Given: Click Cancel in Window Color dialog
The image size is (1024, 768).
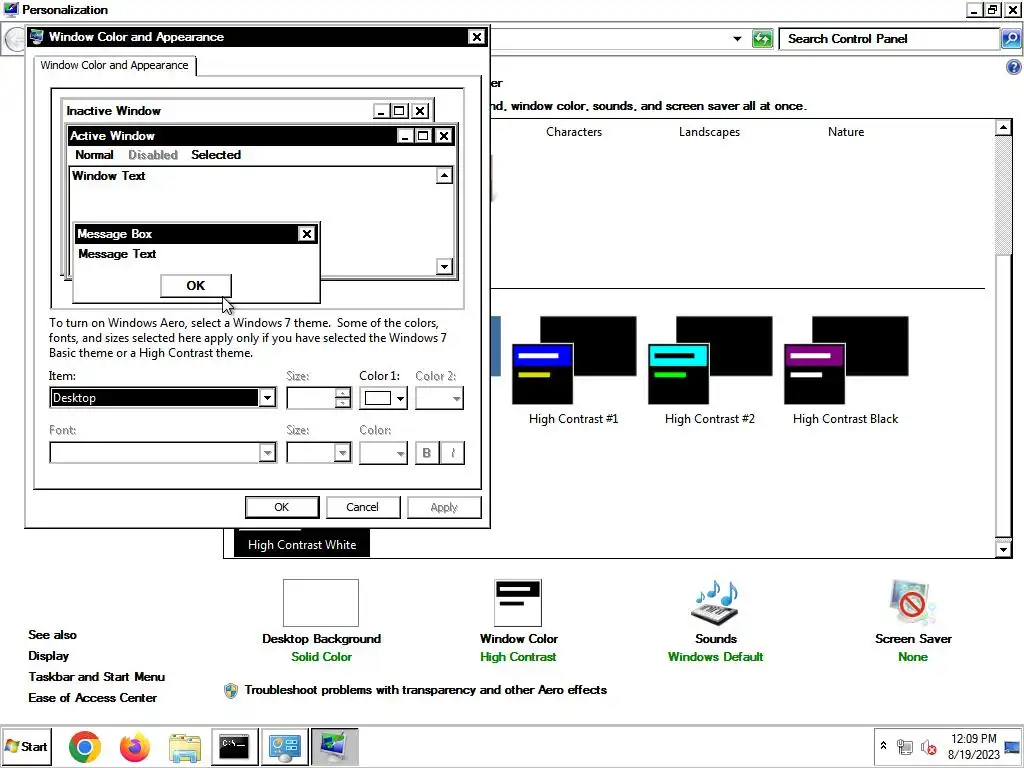Looking at the screenshot, I should coord(362,507).
